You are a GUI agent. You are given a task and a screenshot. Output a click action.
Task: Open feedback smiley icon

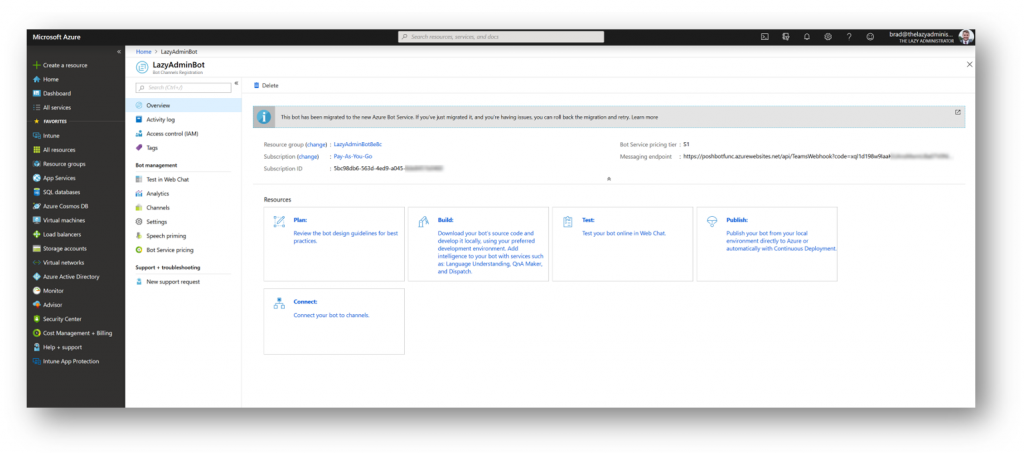[870, 37]
